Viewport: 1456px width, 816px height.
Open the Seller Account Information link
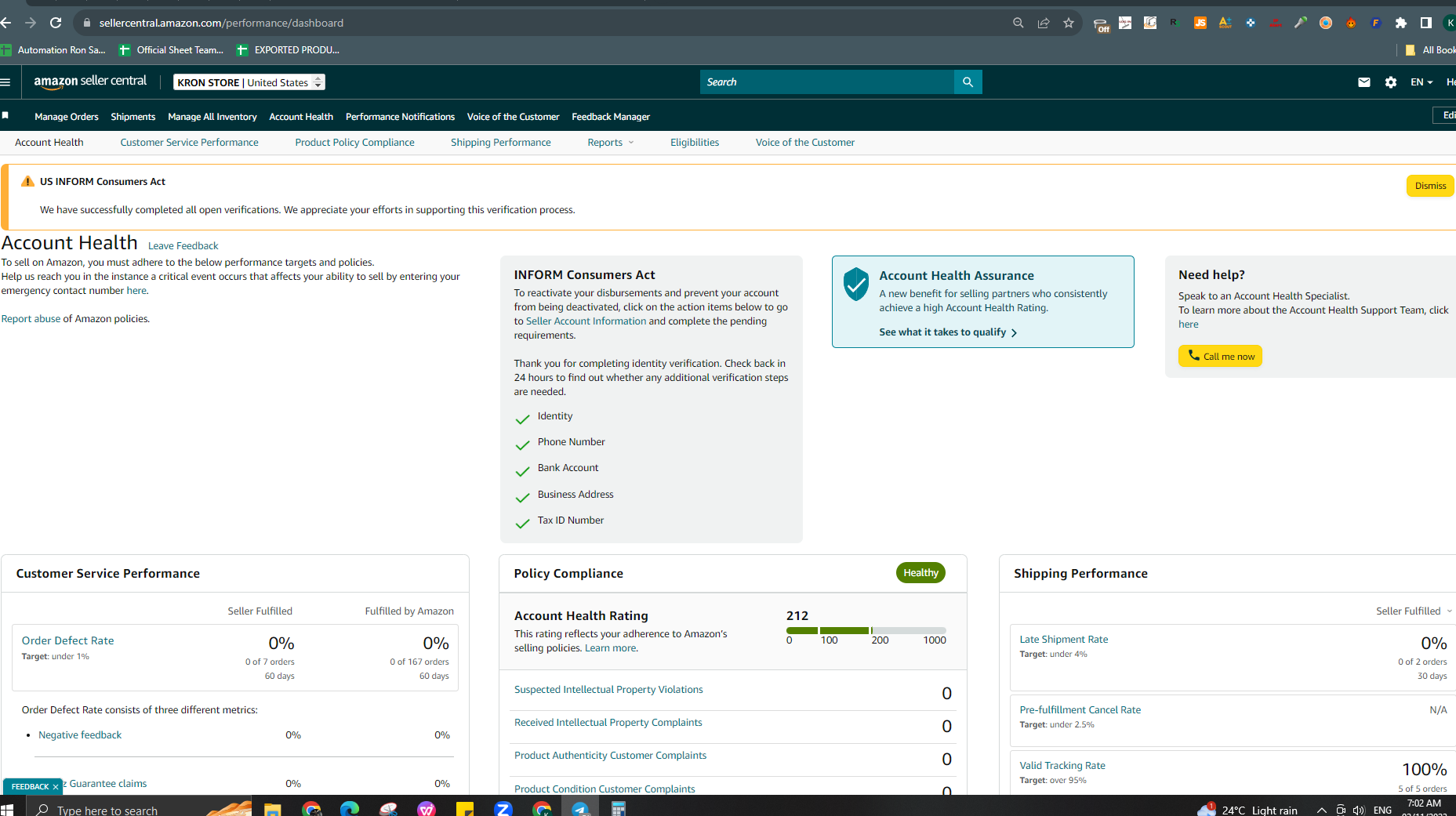click(586, 321)
